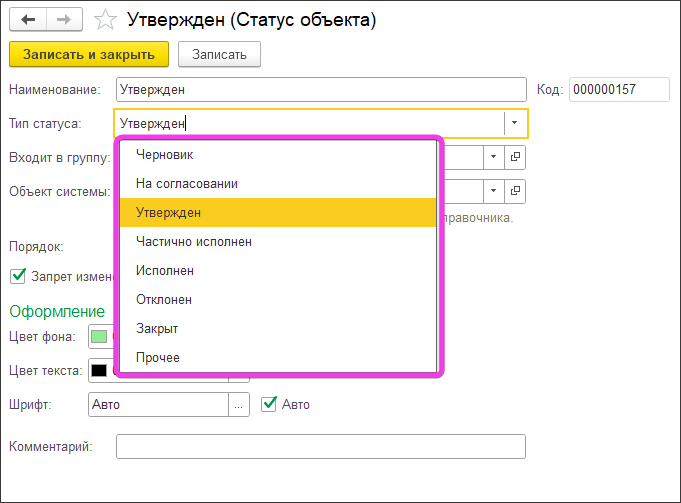
Task: Collapse the Тип статуса dropdown arrow
Action: tap(514, 123)
